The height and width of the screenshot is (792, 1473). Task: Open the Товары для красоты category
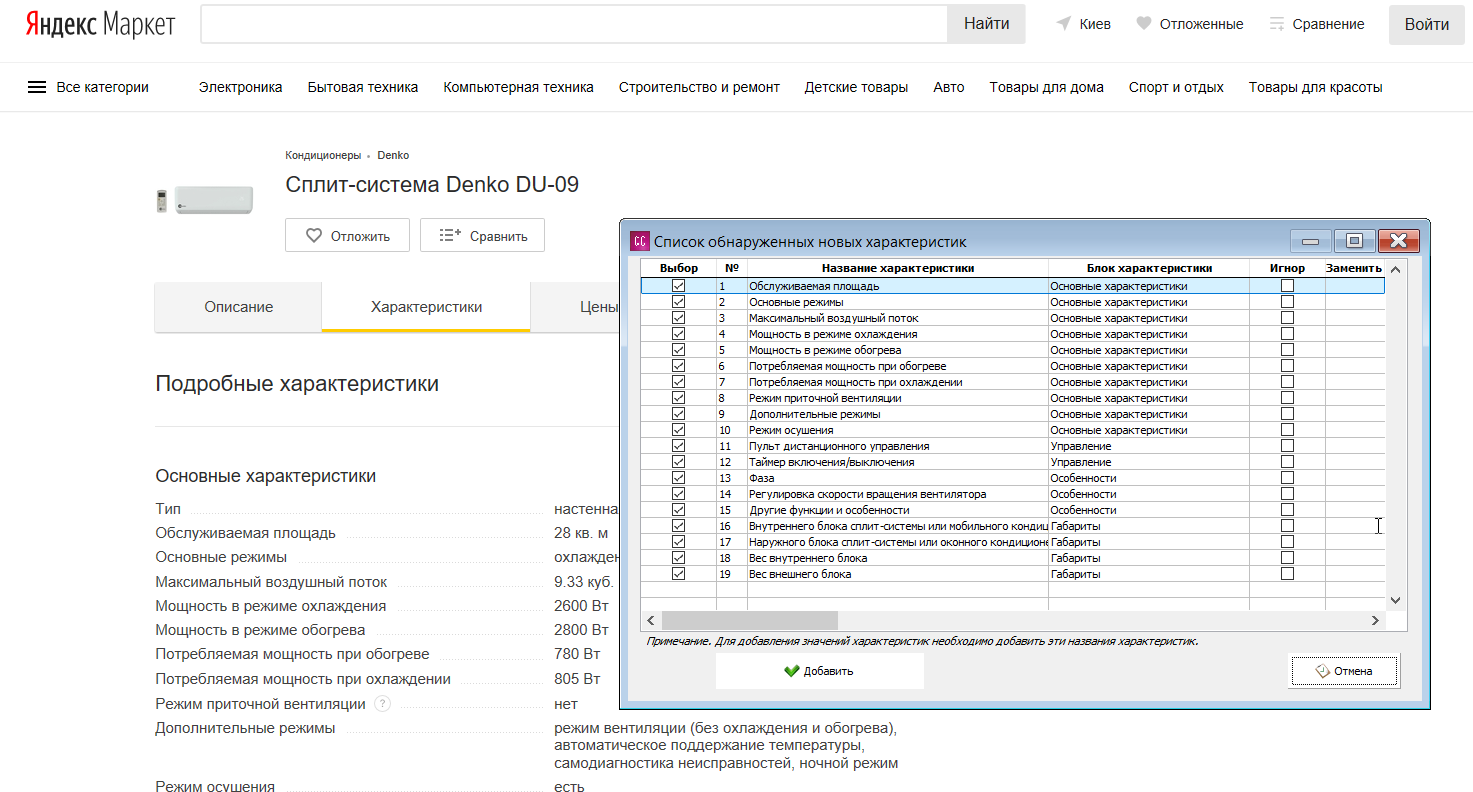point(1315,87)
